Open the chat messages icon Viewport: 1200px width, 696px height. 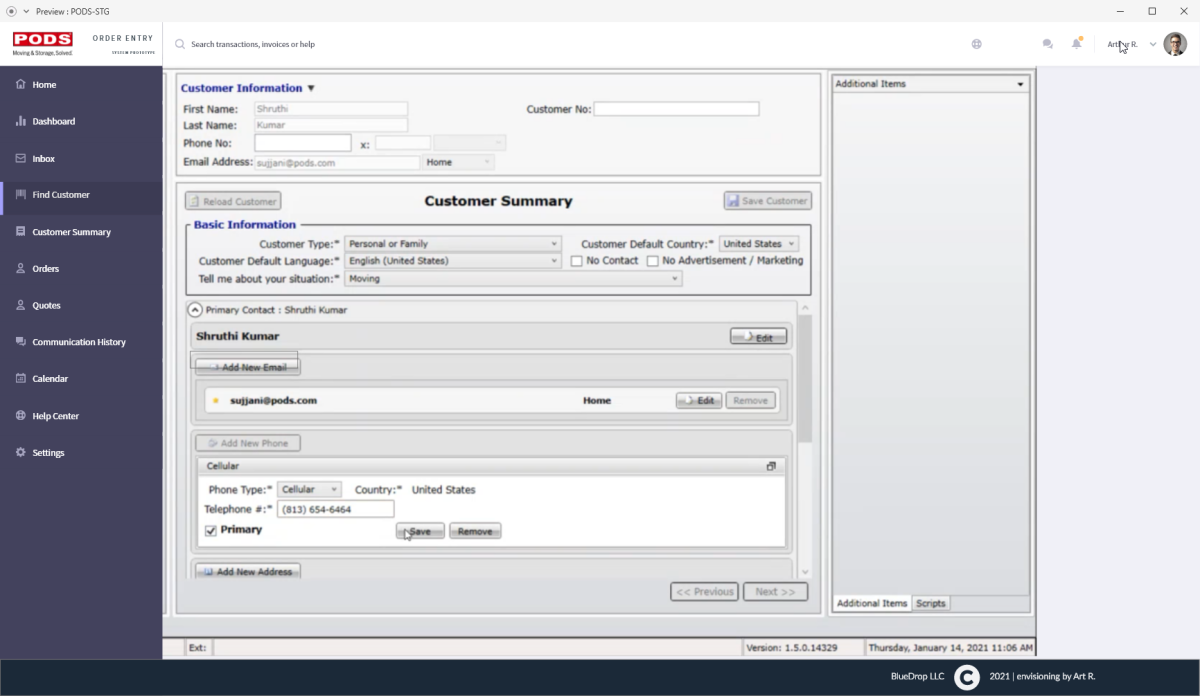click(x=1047, y=44)
